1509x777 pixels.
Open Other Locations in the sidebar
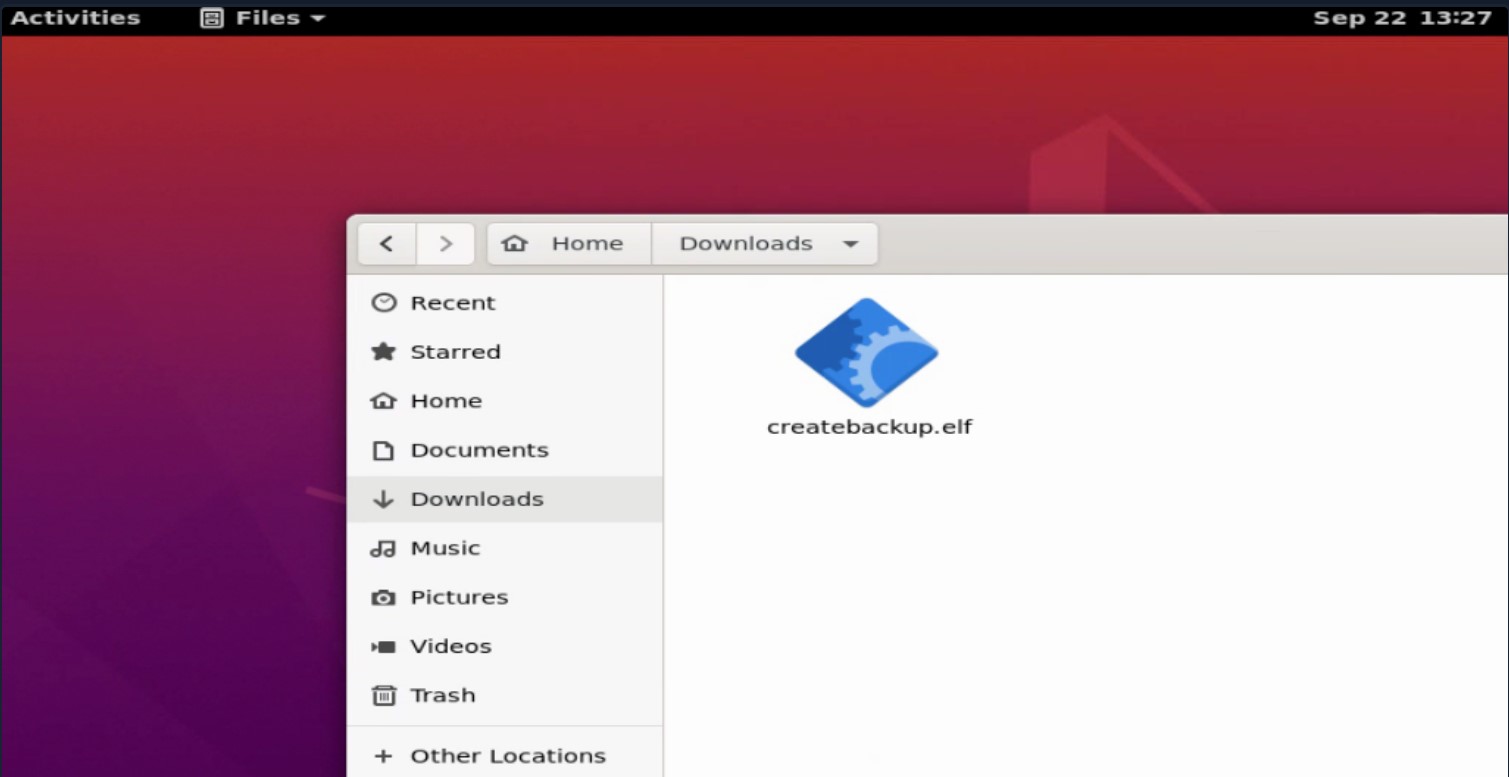point(505,756)
